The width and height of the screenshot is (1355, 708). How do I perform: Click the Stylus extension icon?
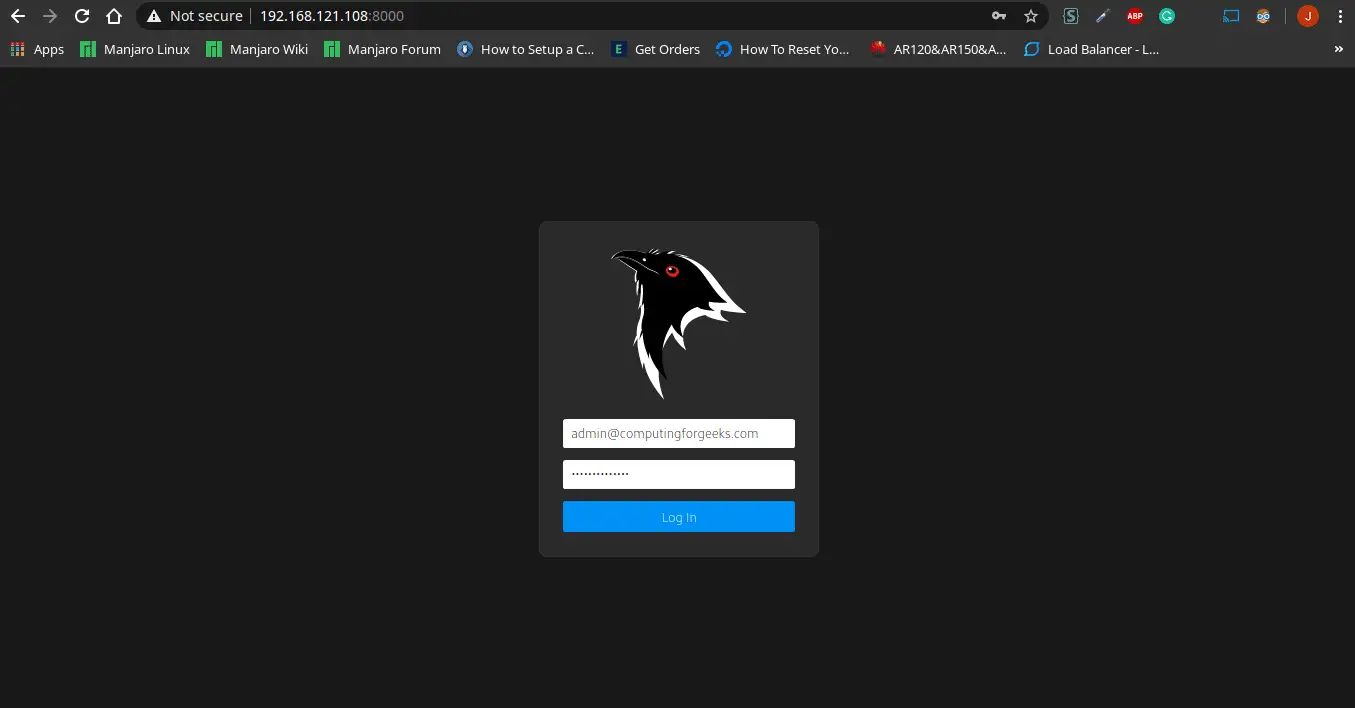click(1070, 16)
